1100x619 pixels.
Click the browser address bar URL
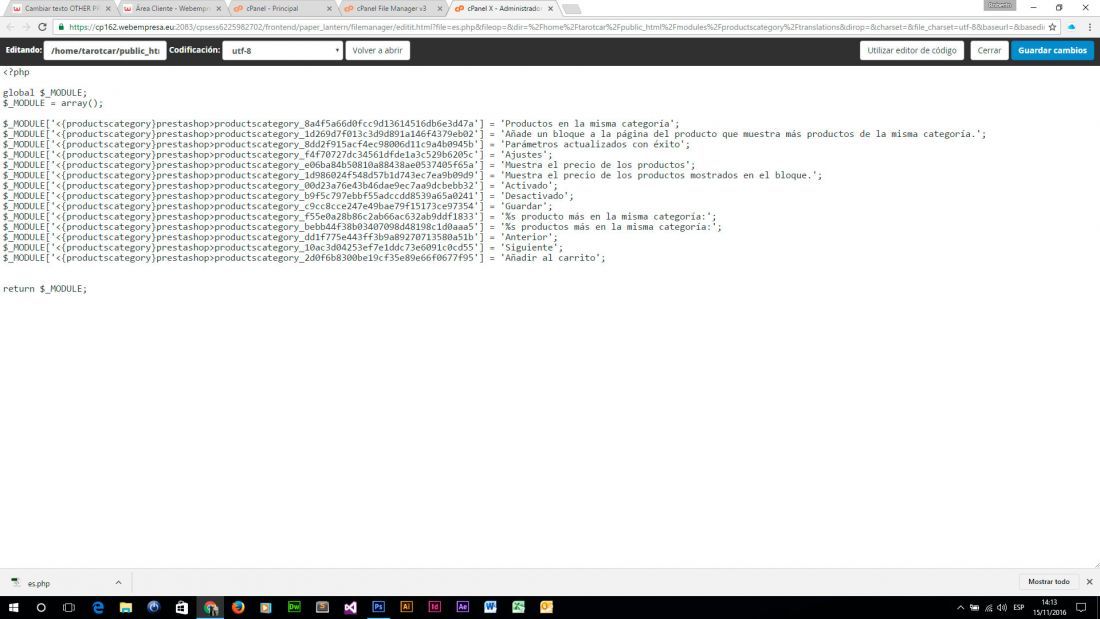coord(556,27)
